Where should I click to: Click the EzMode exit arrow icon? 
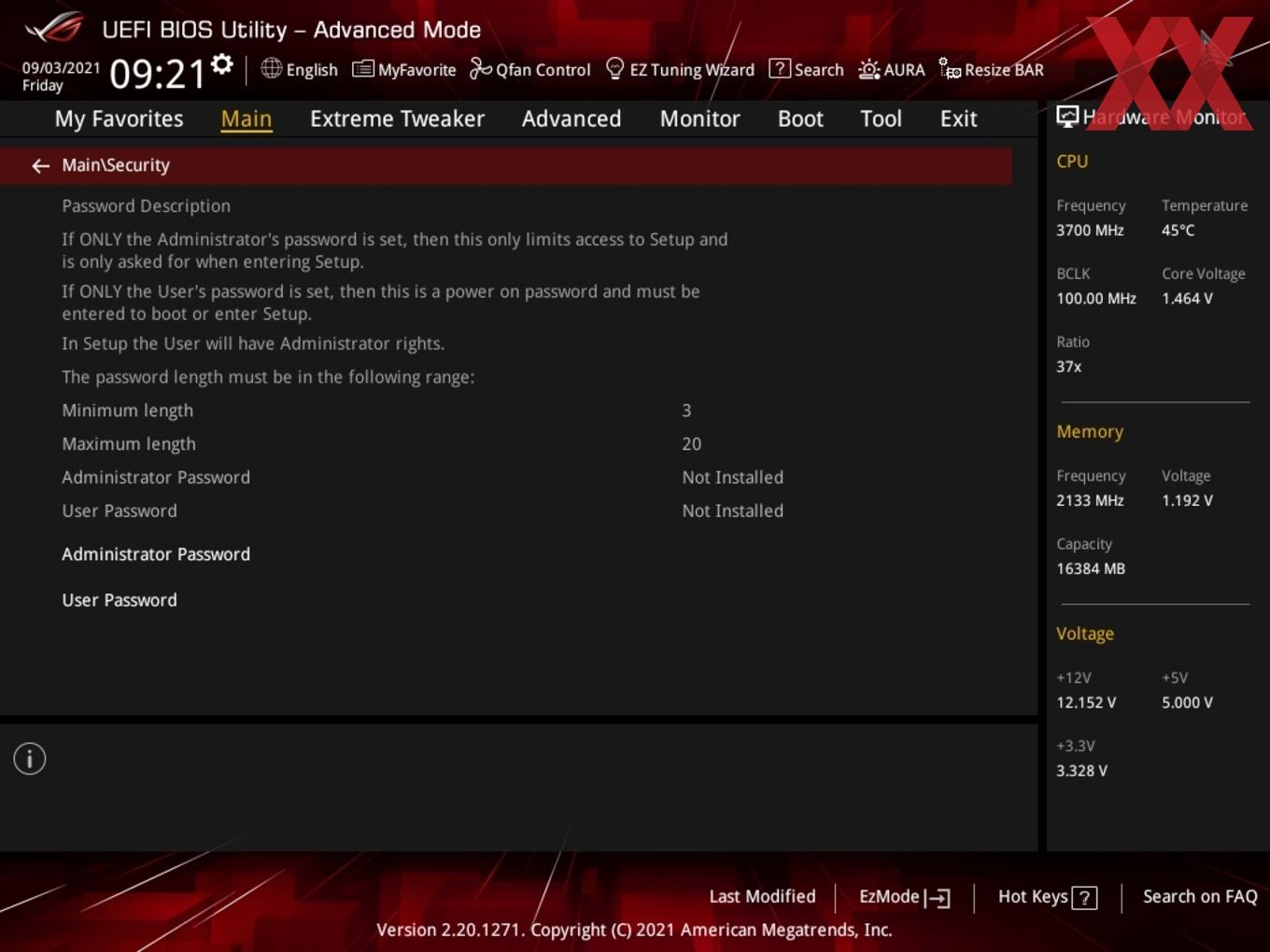pos(938,898)
